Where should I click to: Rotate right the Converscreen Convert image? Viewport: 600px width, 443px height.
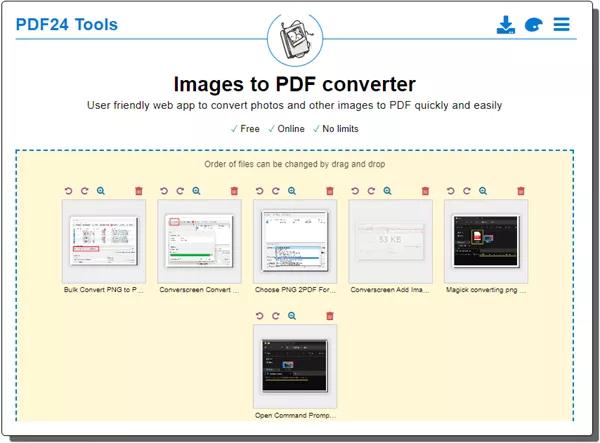(x=180, y=191)
